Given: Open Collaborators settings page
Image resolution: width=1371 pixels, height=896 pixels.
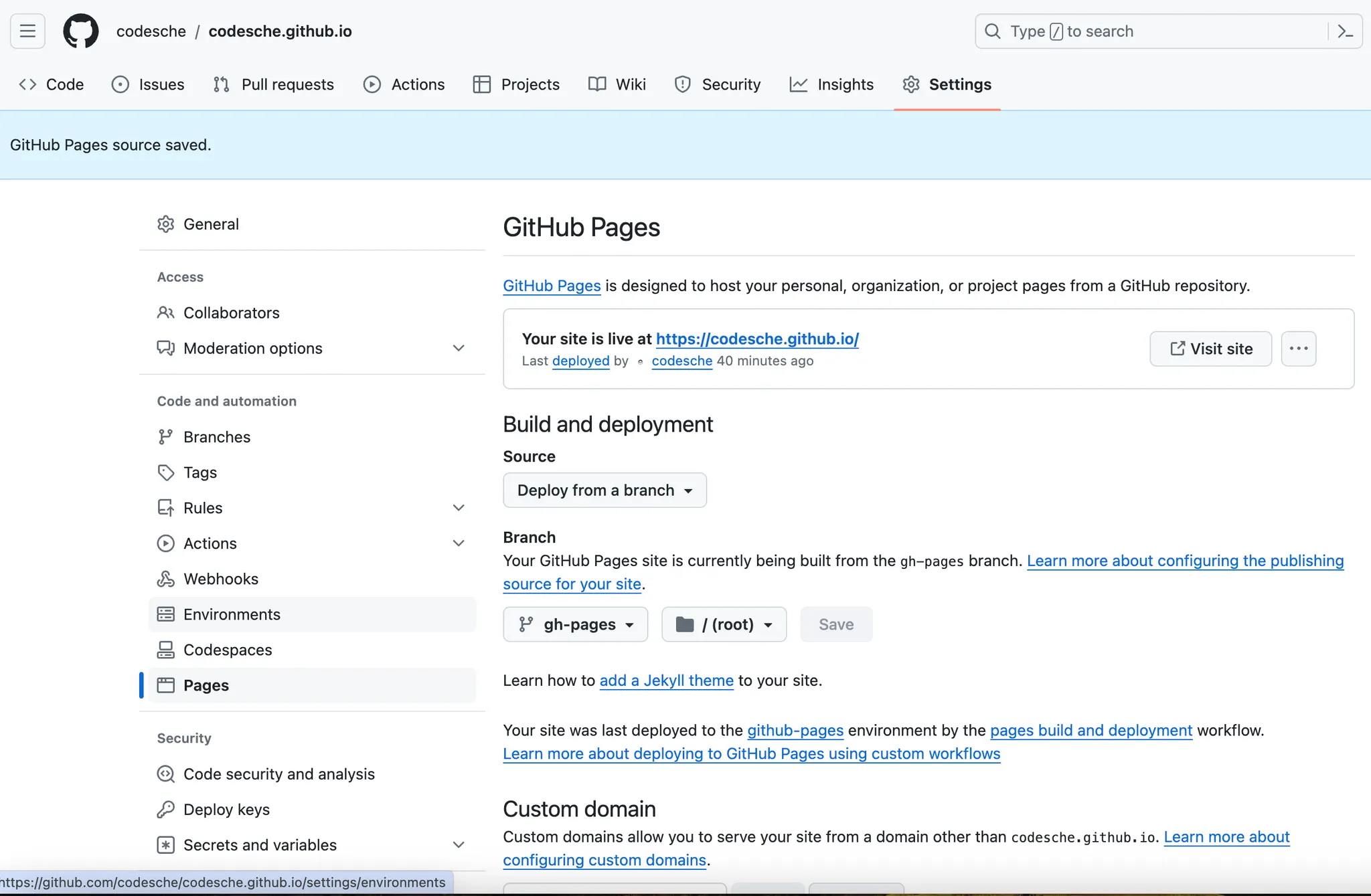Looking at the screenshot, I should (x=231, y=312).
